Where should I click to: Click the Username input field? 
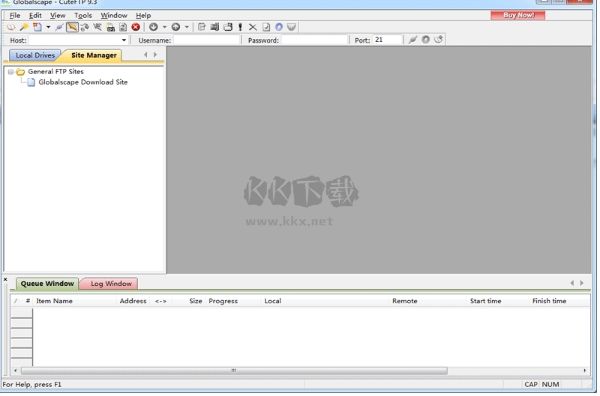(207, 40)
